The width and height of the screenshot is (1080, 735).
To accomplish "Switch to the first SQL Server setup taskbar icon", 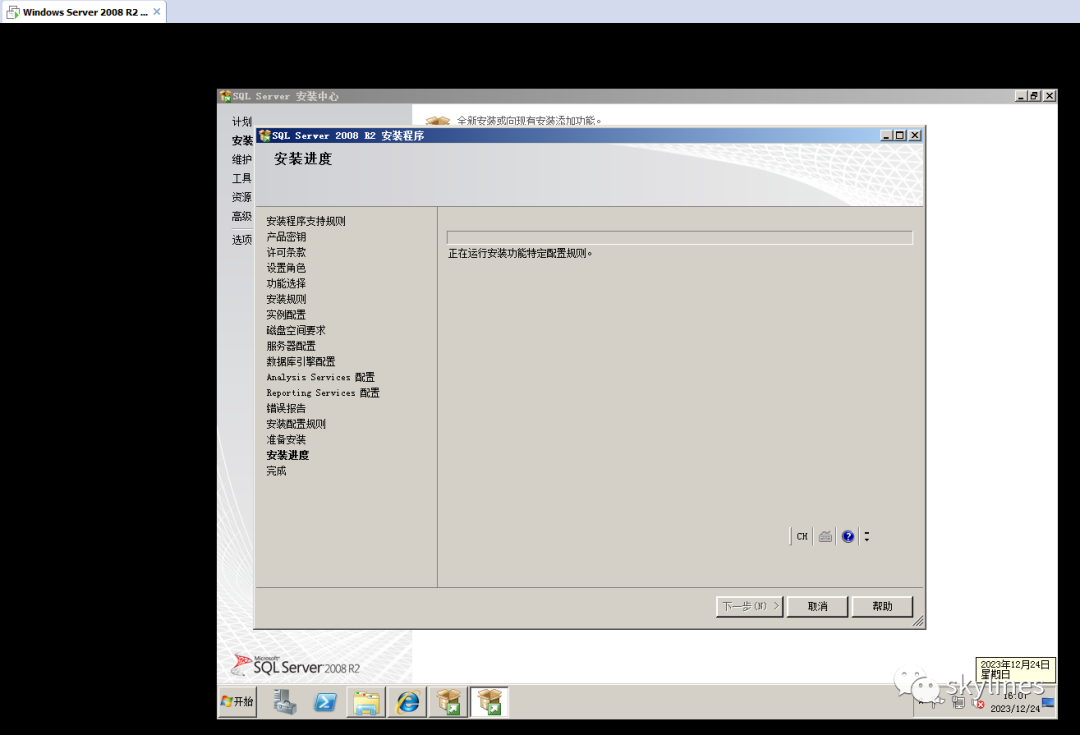I will tap(448, 702).
